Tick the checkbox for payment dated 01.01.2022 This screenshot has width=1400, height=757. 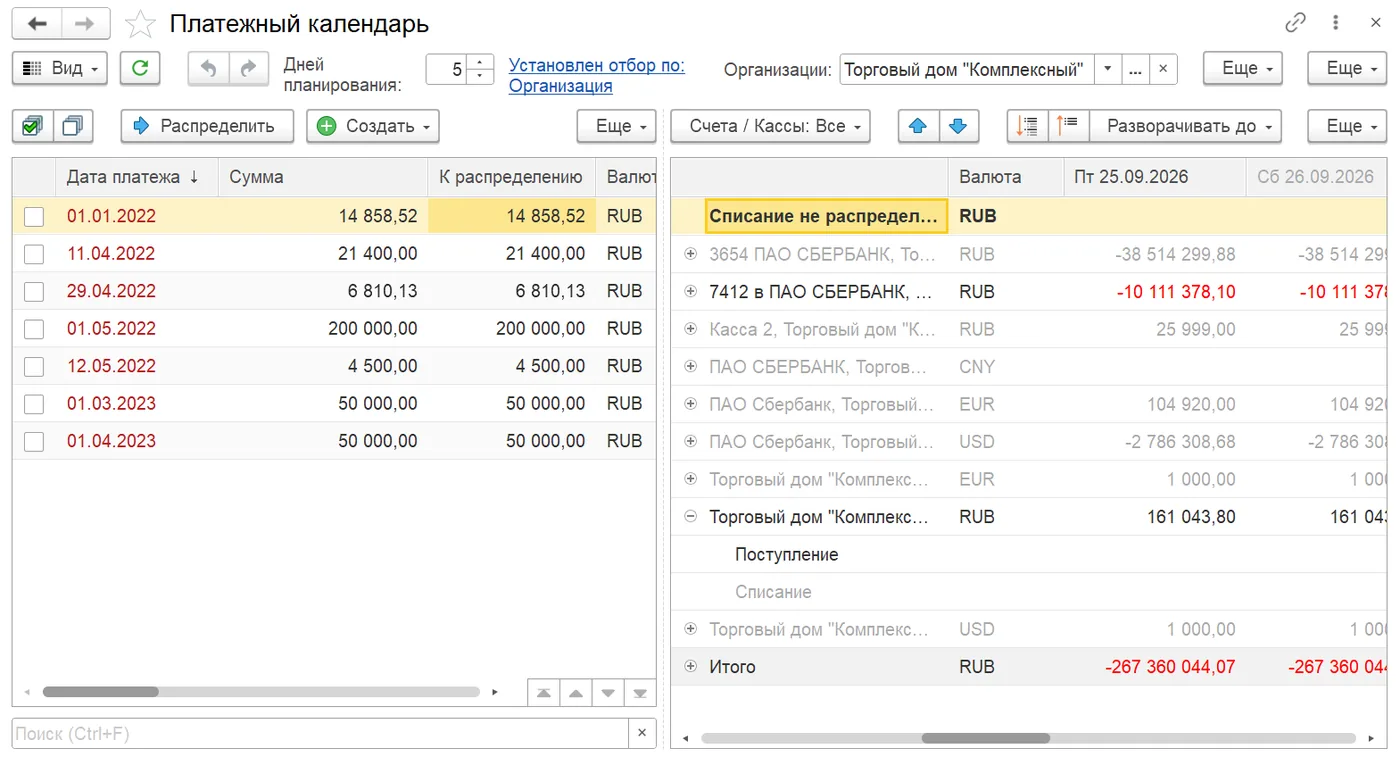[34, 216]
